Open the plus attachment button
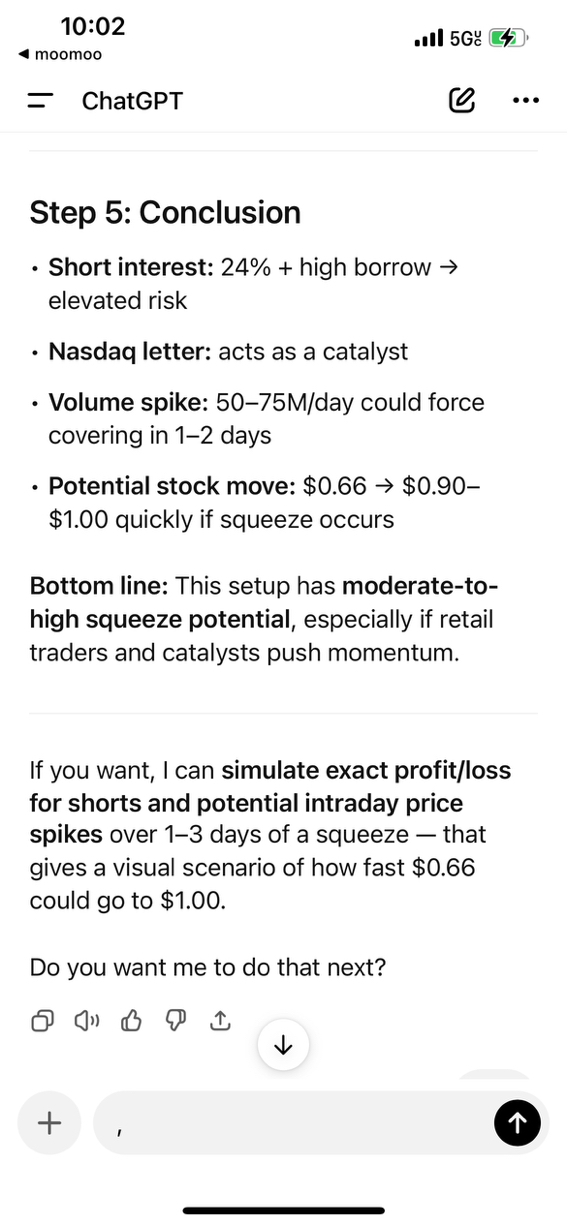Screen dimensions: 567x1226 pos(49,1123)
